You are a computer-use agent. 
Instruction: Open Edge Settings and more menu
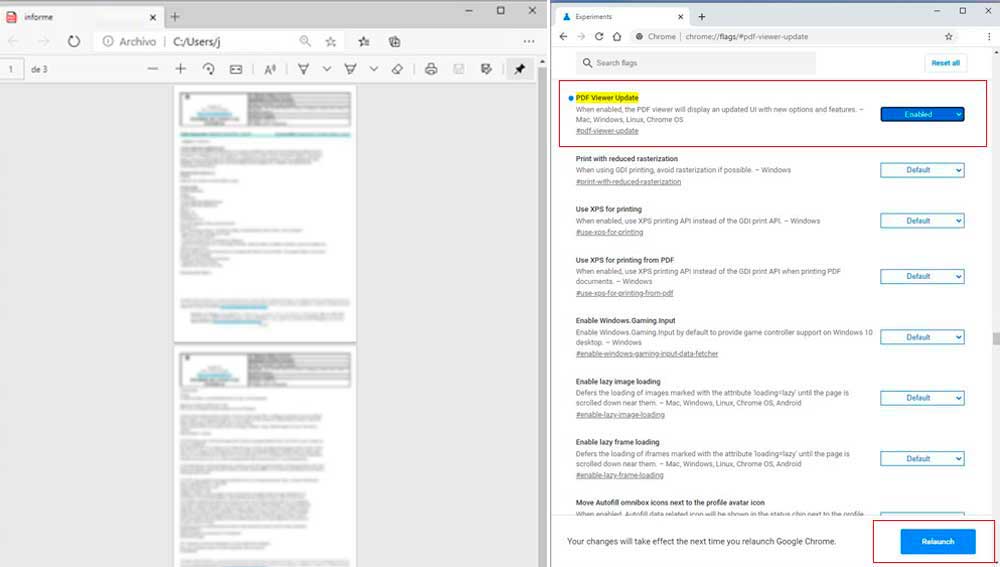pyautogui.click(x=529, y=41)
